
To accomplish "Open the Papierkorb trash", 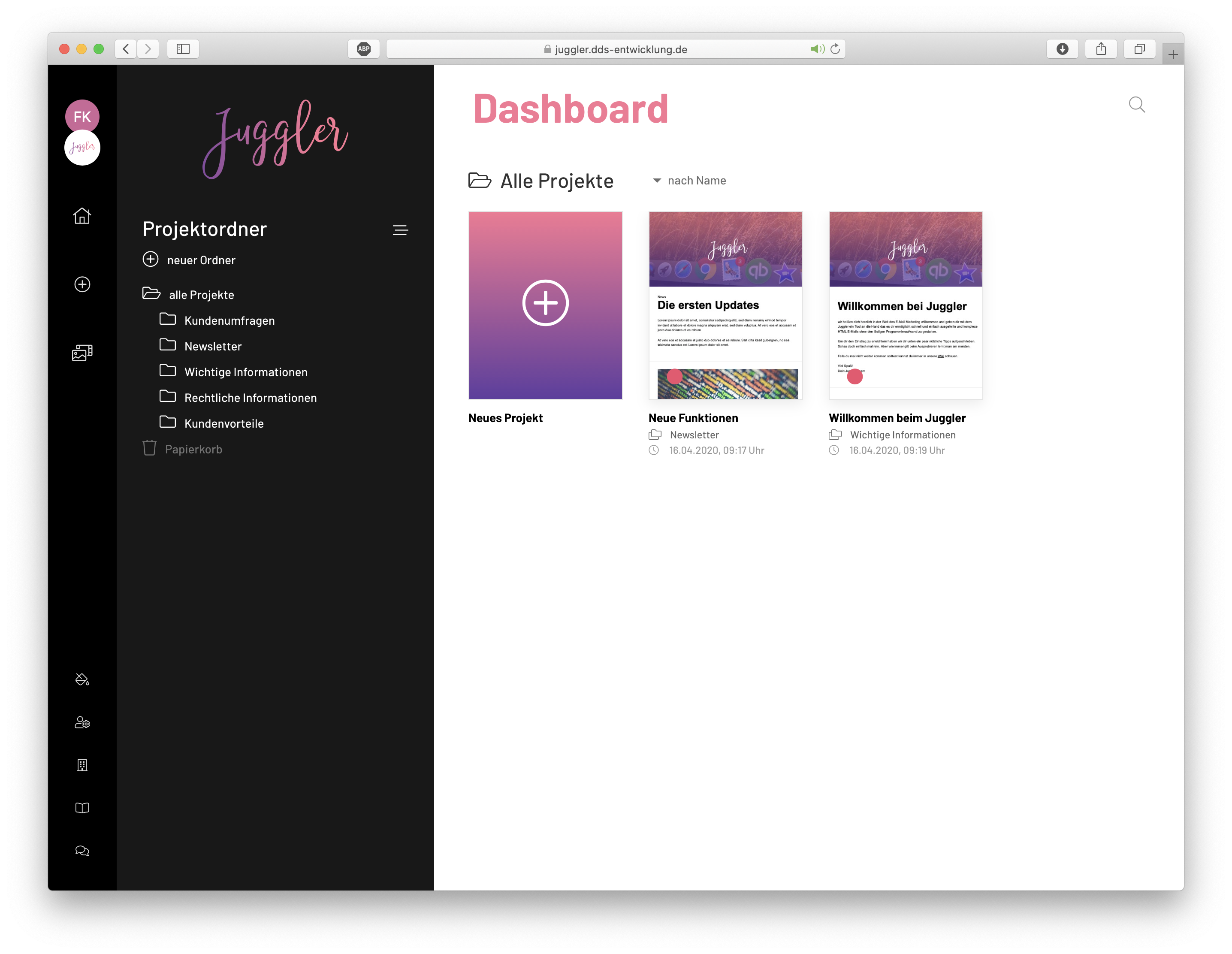I will (x=193, y=449).
